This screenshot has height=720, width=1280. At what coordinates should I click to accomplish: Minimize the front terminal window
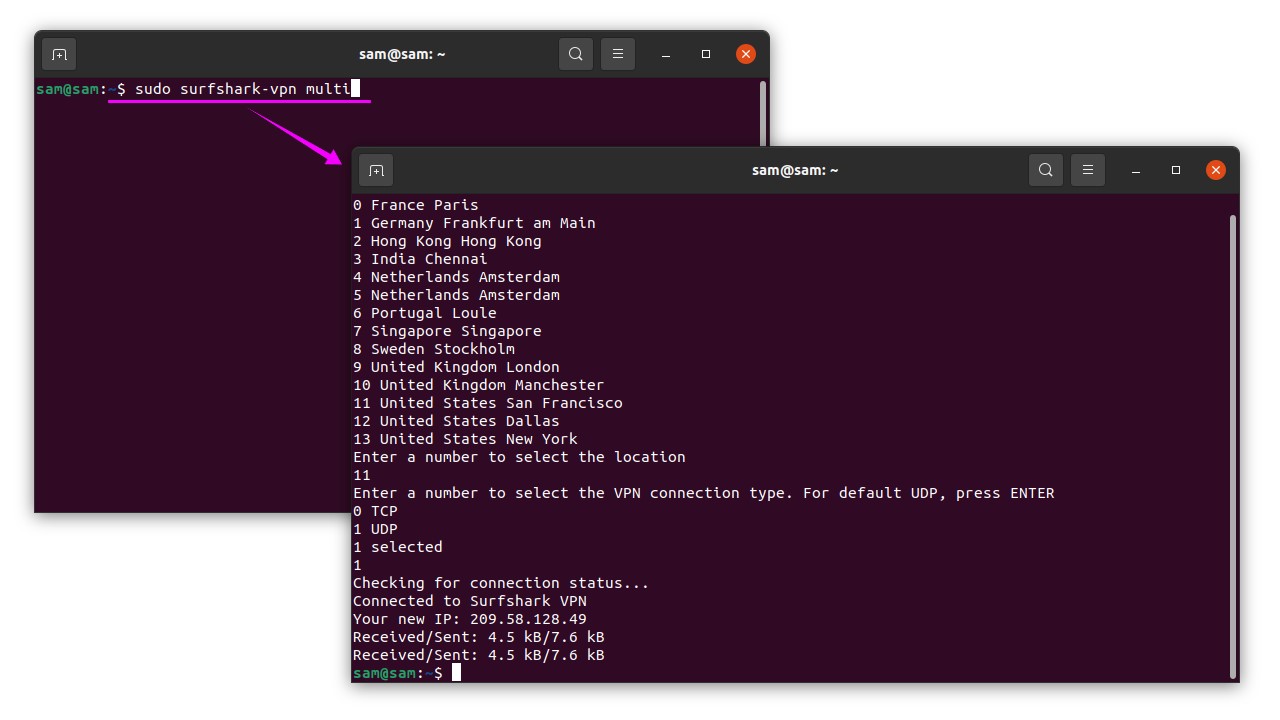(x=1136, y=171)
